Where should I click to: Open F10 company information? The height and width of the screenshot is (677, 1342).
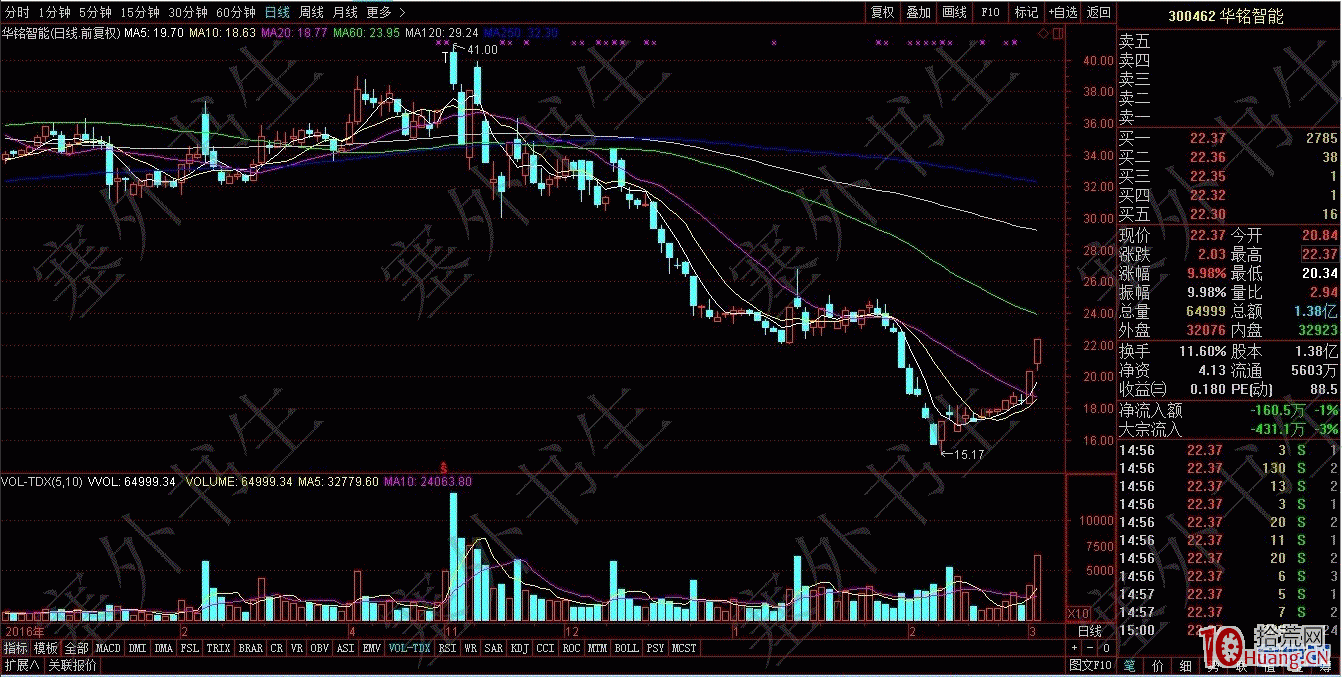pyautogui.click(x=990, y=12)
